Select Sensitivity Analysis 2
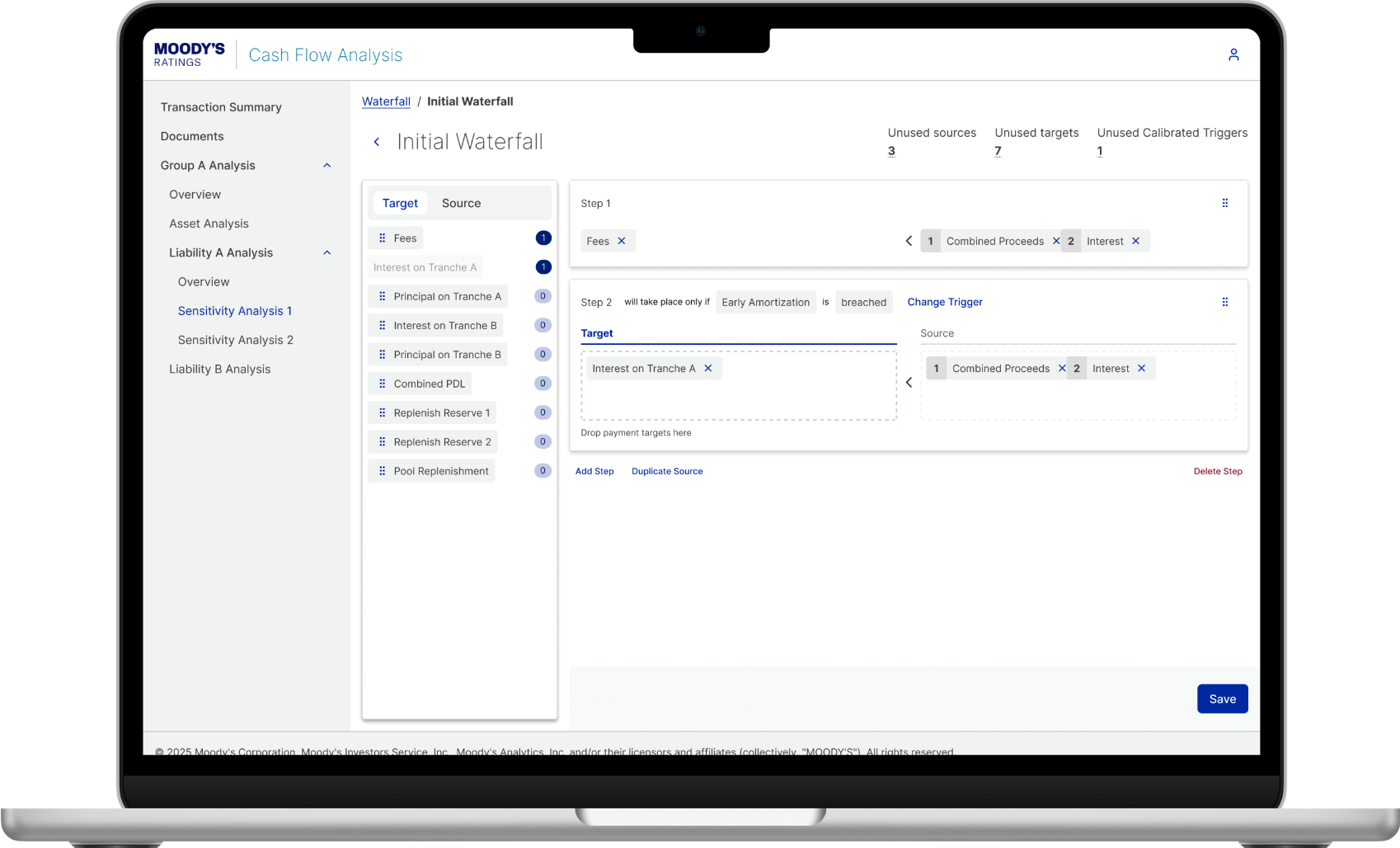The image size is (1400, 848). 236,340
